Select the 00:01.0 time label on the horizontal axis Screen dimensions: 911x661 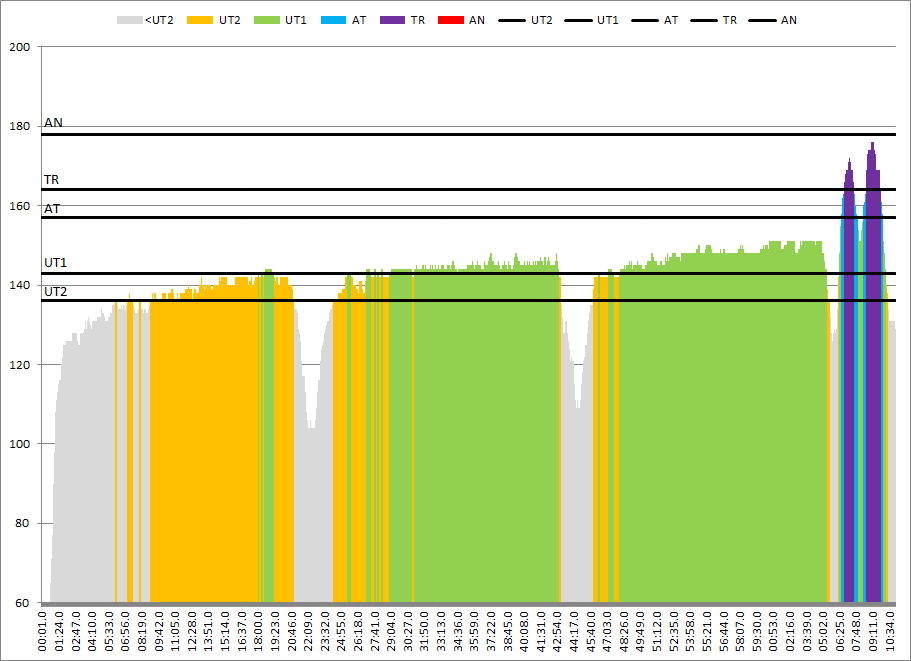(43, 631)
